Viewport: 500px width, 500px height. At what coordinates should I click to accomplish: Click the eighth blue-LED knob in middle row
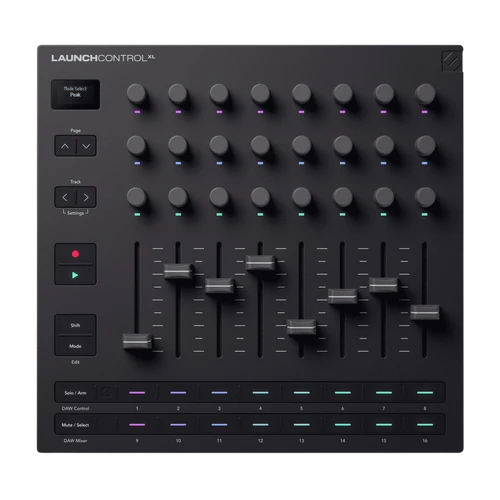click(x=425, y=145)
